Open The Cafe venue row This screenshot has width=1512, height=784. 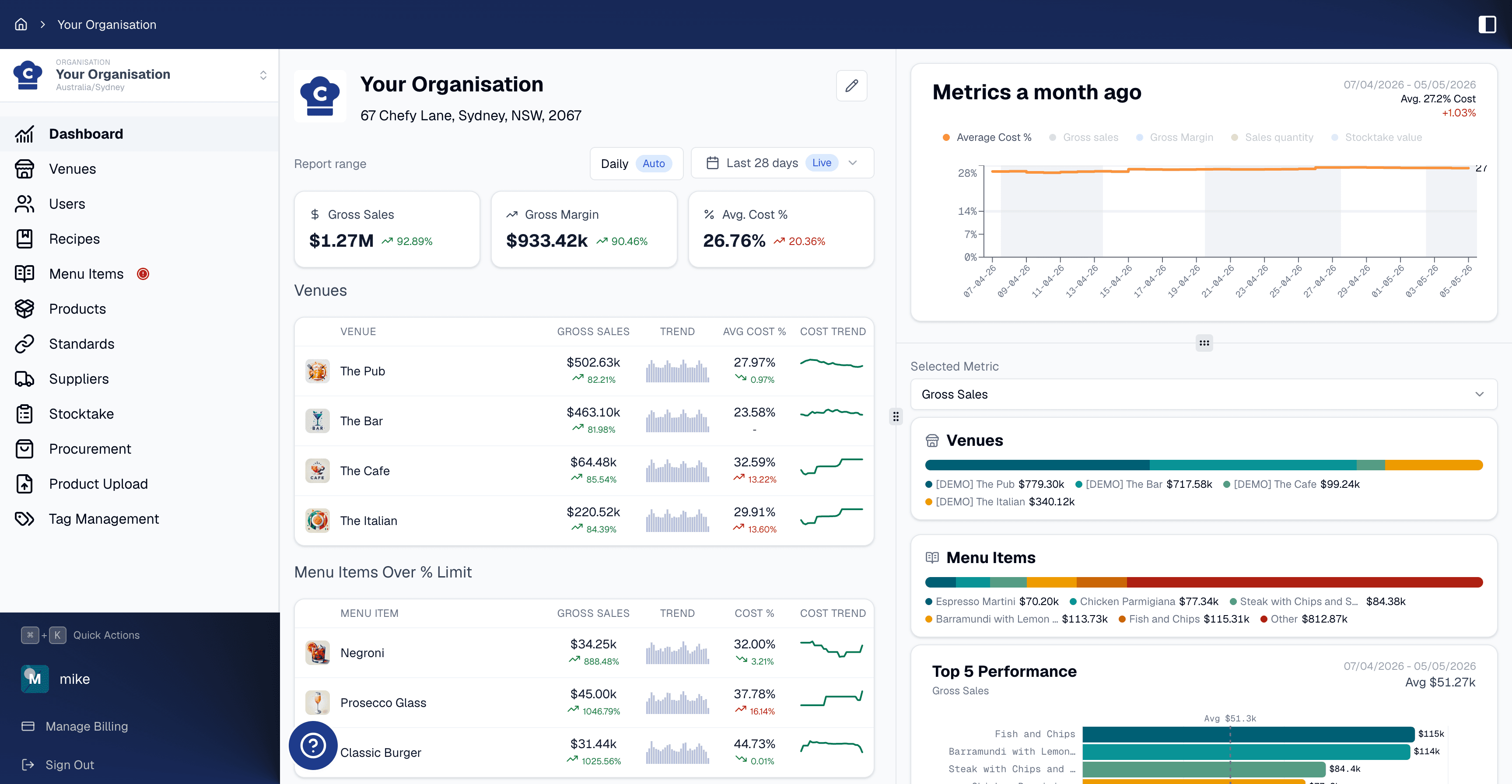[584, 471]
